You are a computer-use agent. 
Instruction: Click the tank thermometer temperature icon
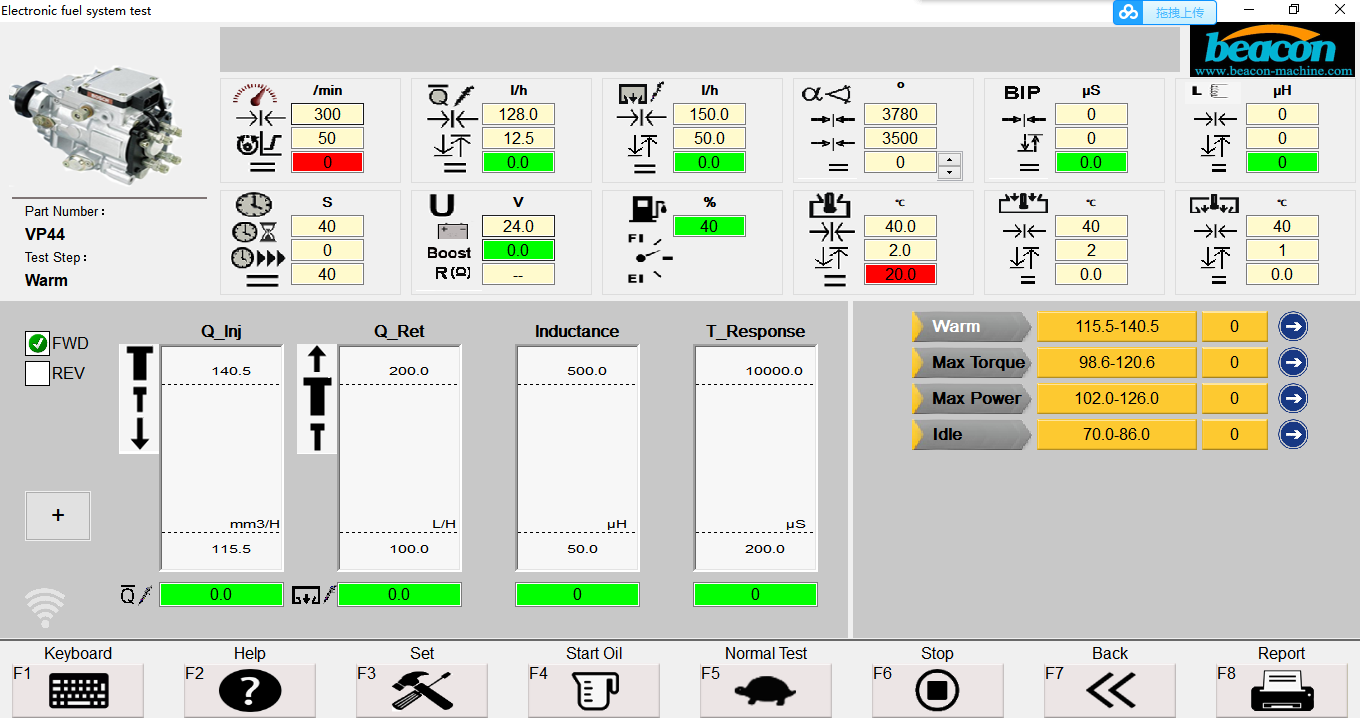tap(829, 205)
